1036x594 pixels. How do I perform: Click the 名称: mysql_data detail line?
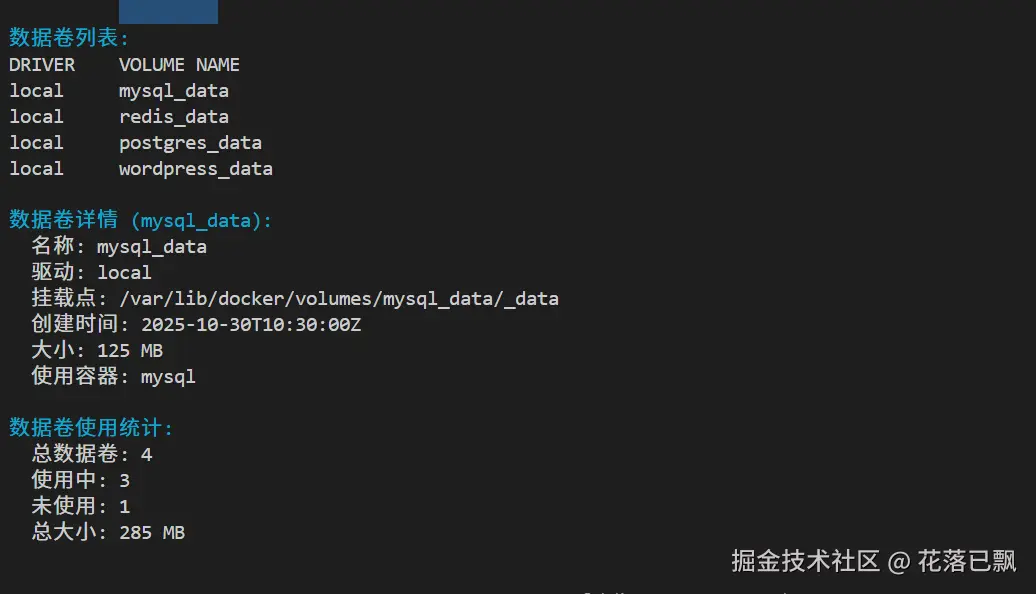tap(119, 247)
